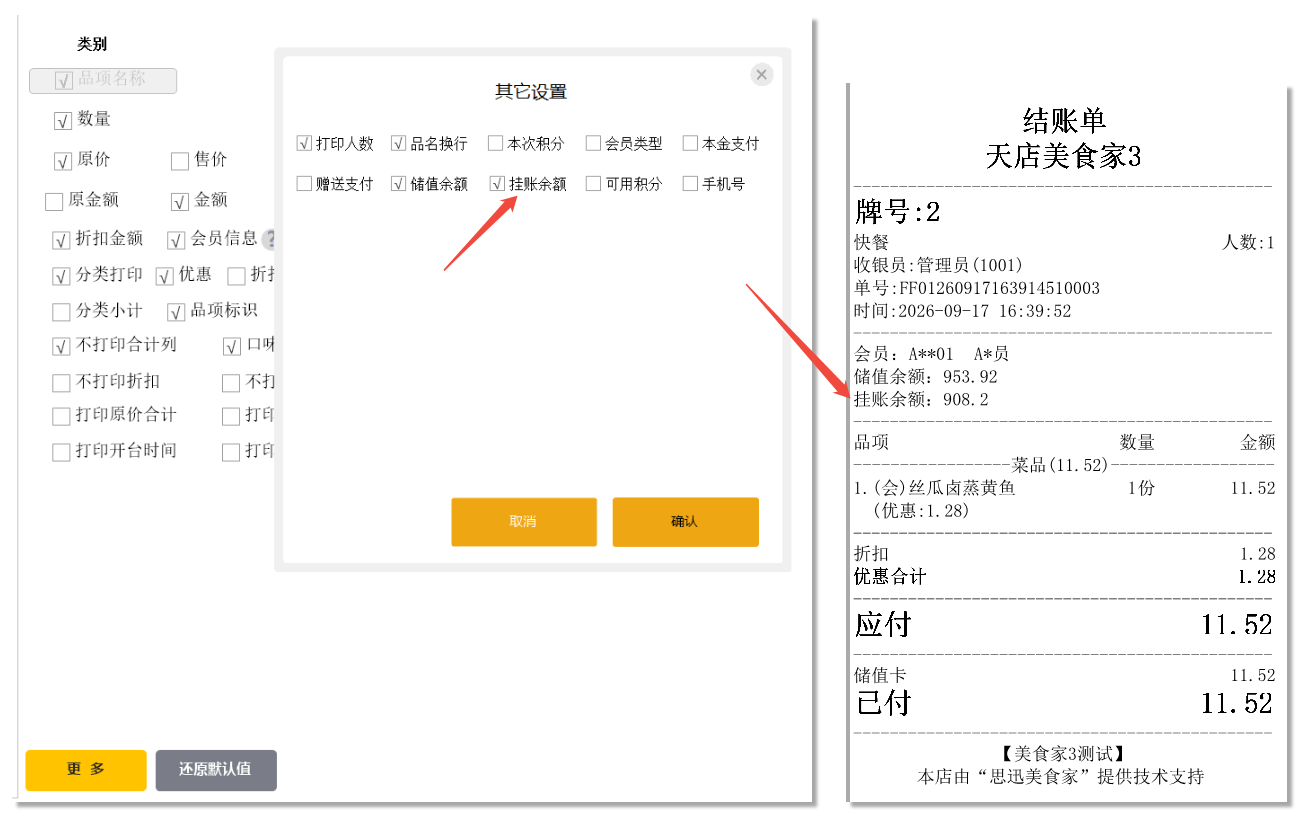
Task: Enable the 本金支付 option
Action: coord(690,144)
